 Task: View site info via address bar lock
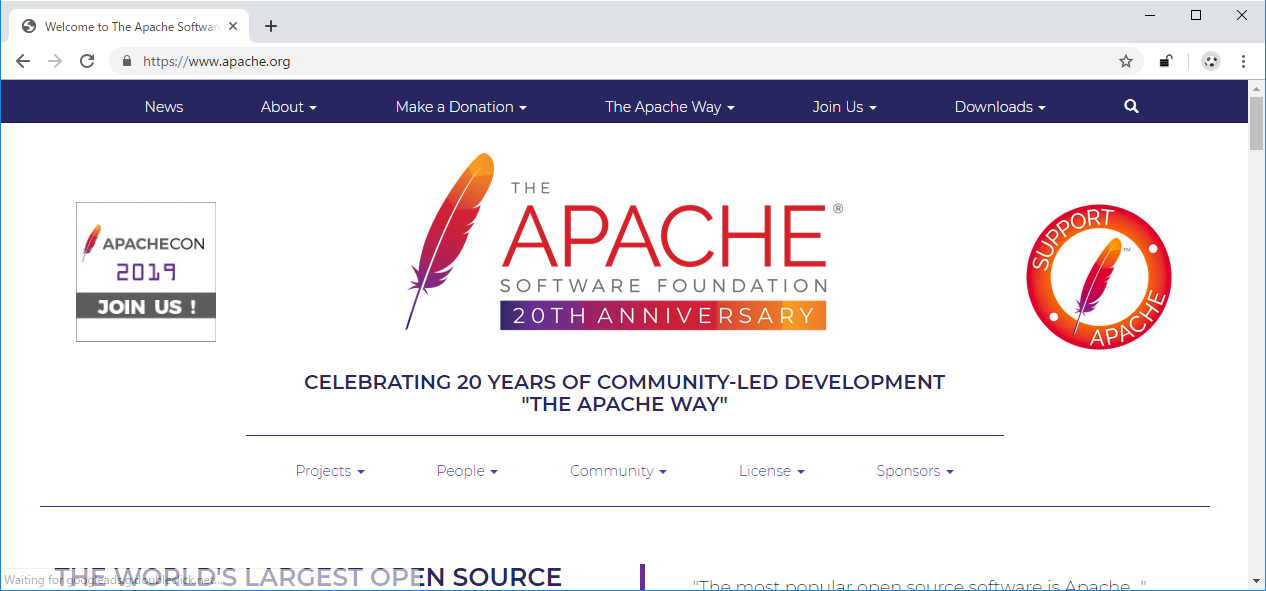[126, 61]
